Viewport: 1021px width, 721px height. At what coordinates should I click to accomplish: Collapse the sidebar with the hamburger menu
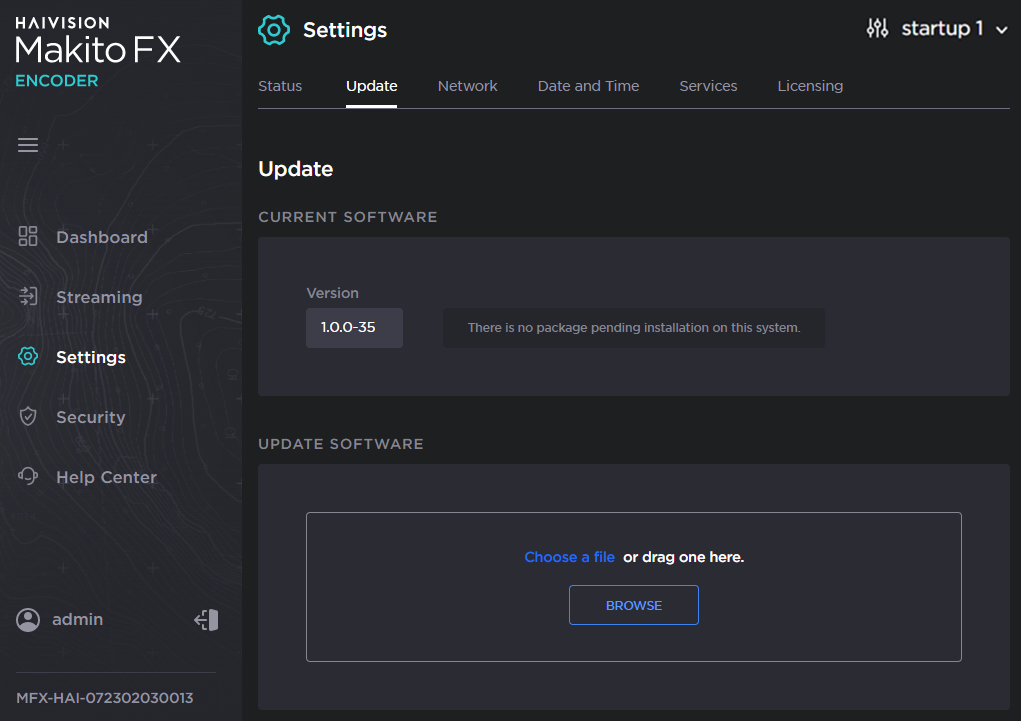point(28,145)
